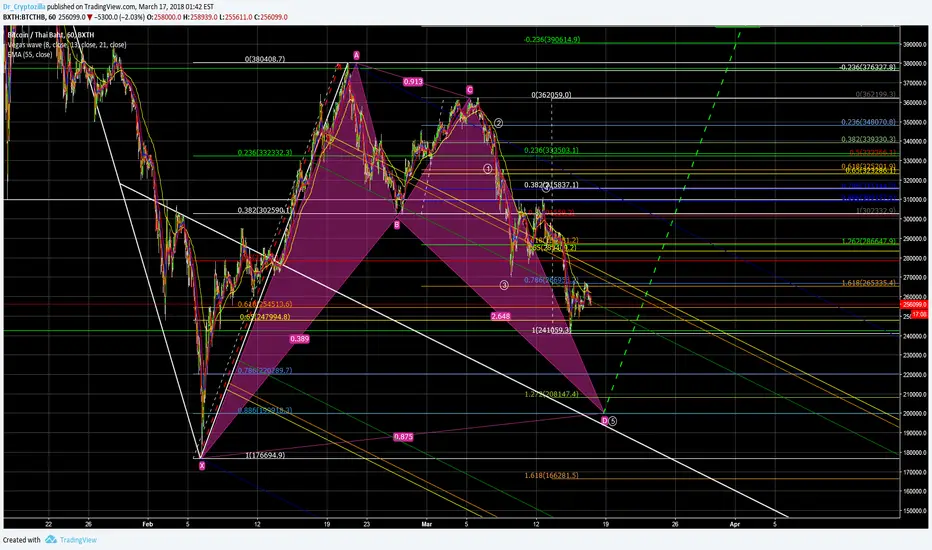
Task: Select the Vegas wave indicator legend
Action: pyautogui.click(x=67, y=45)
